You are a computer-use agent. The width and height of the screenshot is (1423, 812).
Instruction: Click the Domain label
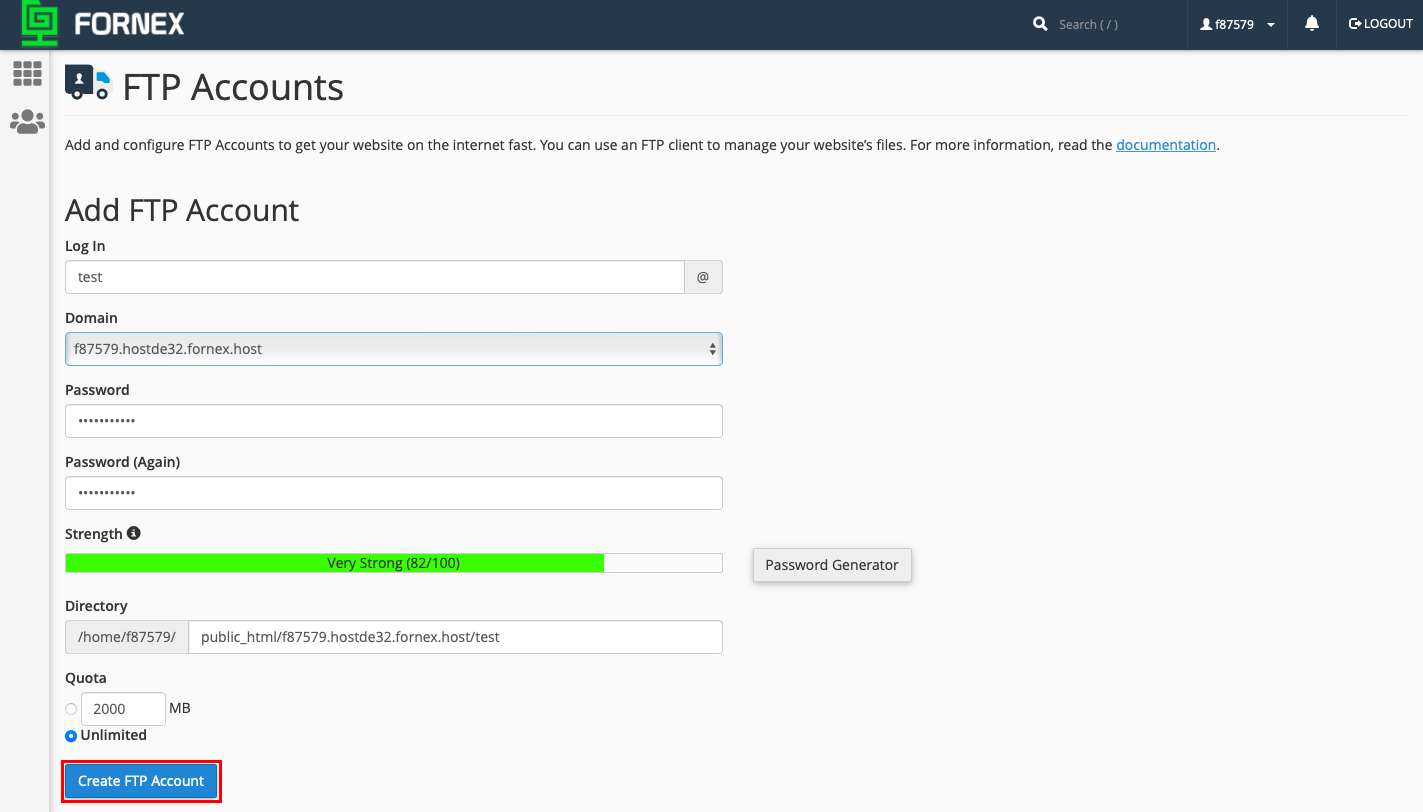91,318
